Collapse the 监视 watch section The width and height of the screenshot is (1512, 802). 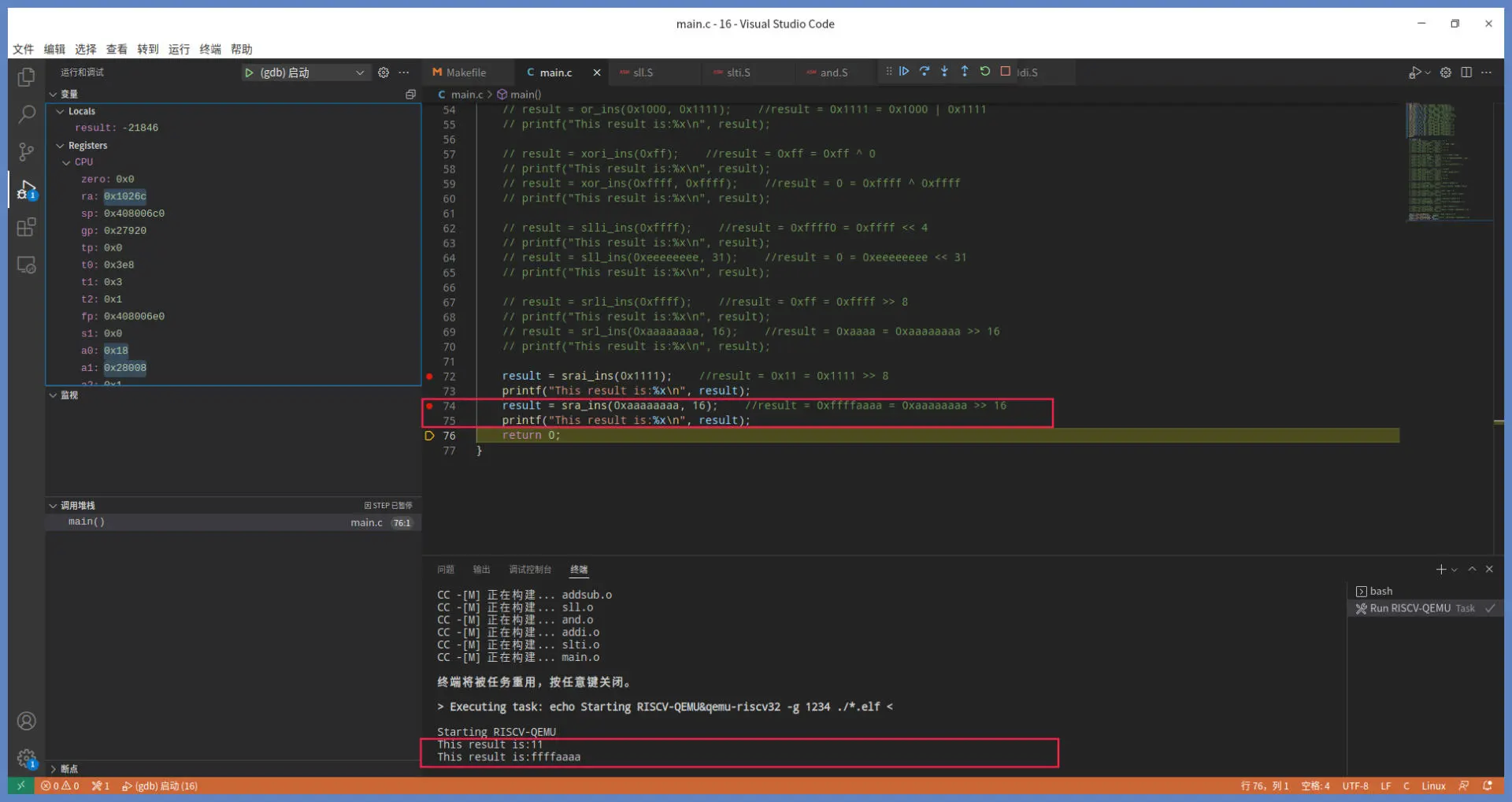pos(53,395)
